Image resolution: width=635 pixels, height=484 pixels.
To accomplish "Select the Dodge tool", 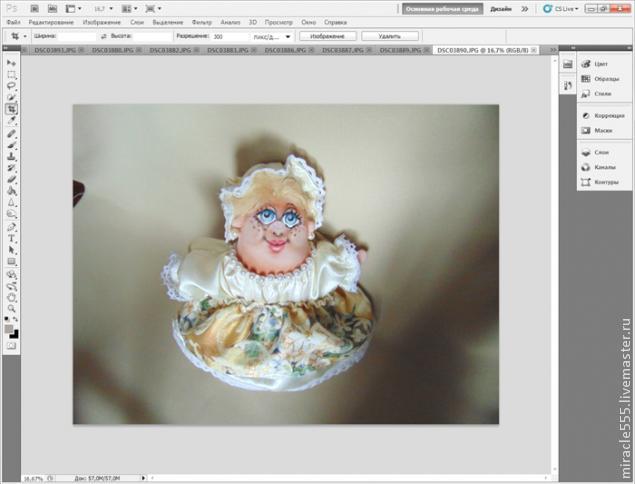I will [11, 214].
